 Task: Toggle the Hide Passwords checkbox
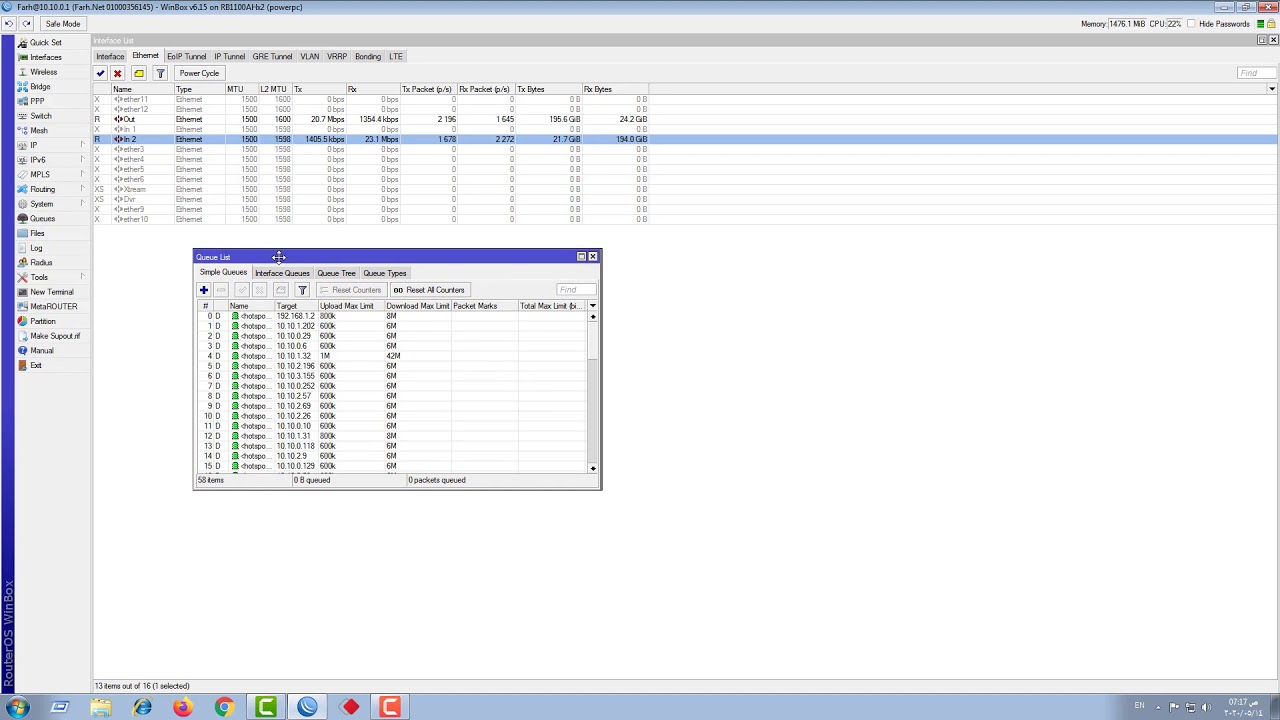coord(1191,24)
